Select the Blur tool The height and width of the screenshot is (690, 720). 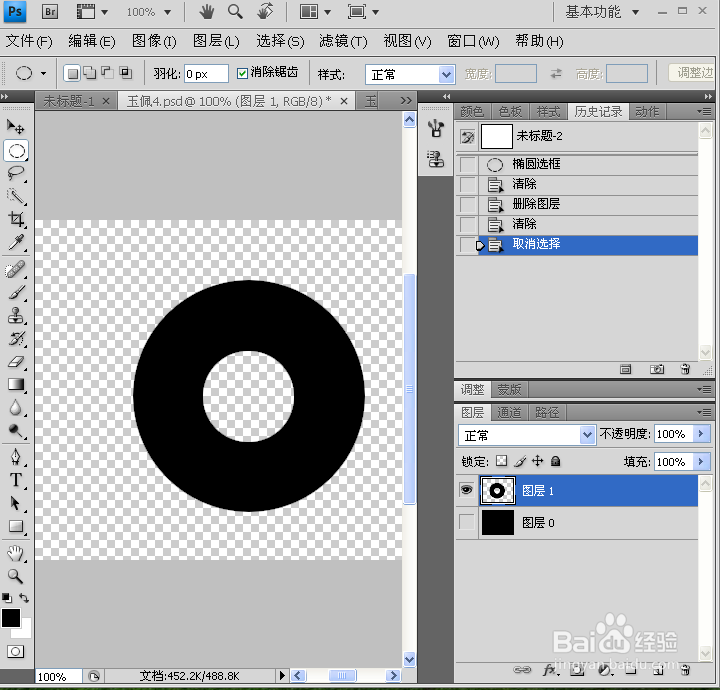[x=16, y=408]
